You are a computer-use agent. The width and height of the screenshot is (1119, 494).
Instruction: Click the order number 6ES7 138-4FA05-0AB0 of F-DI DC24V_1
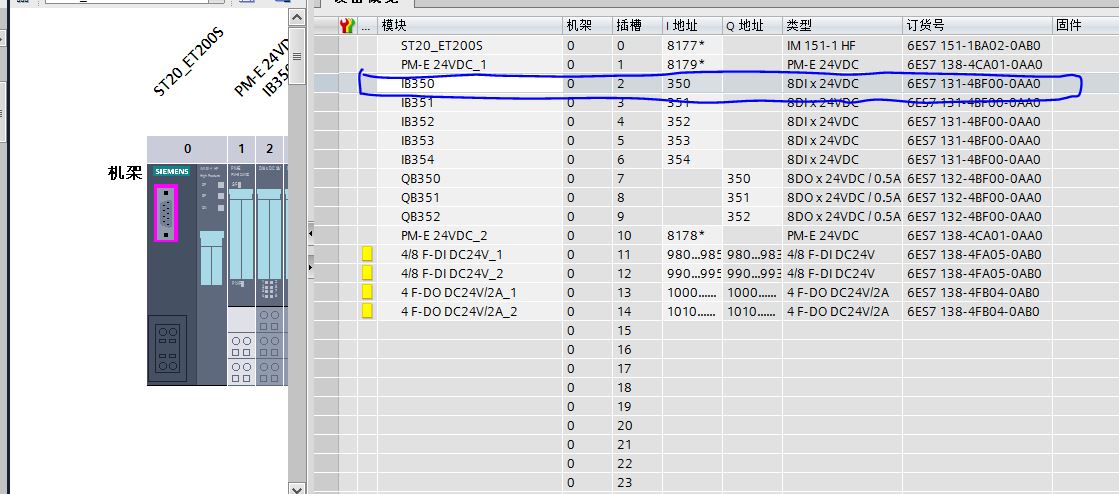[x=977, y=254]
